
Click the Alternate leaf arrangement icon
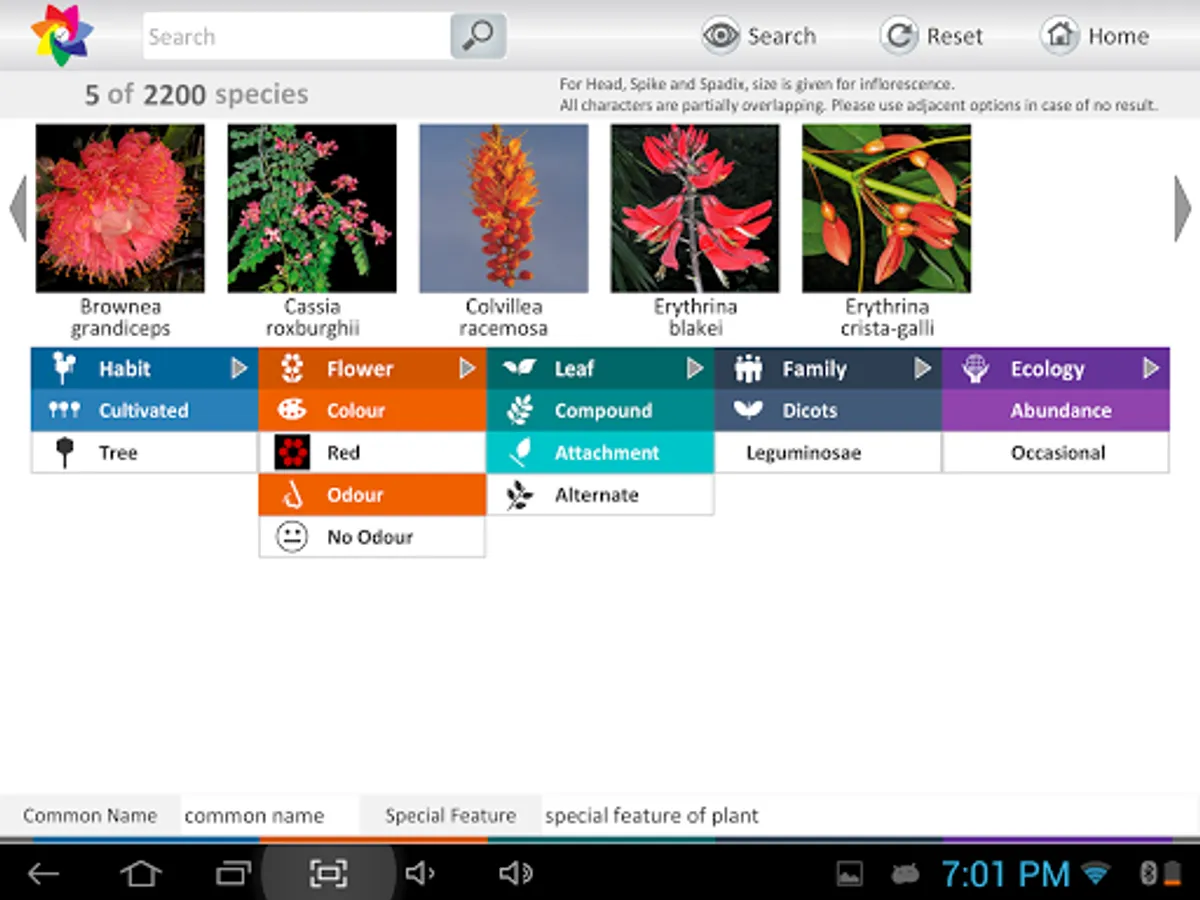[519, 495]
